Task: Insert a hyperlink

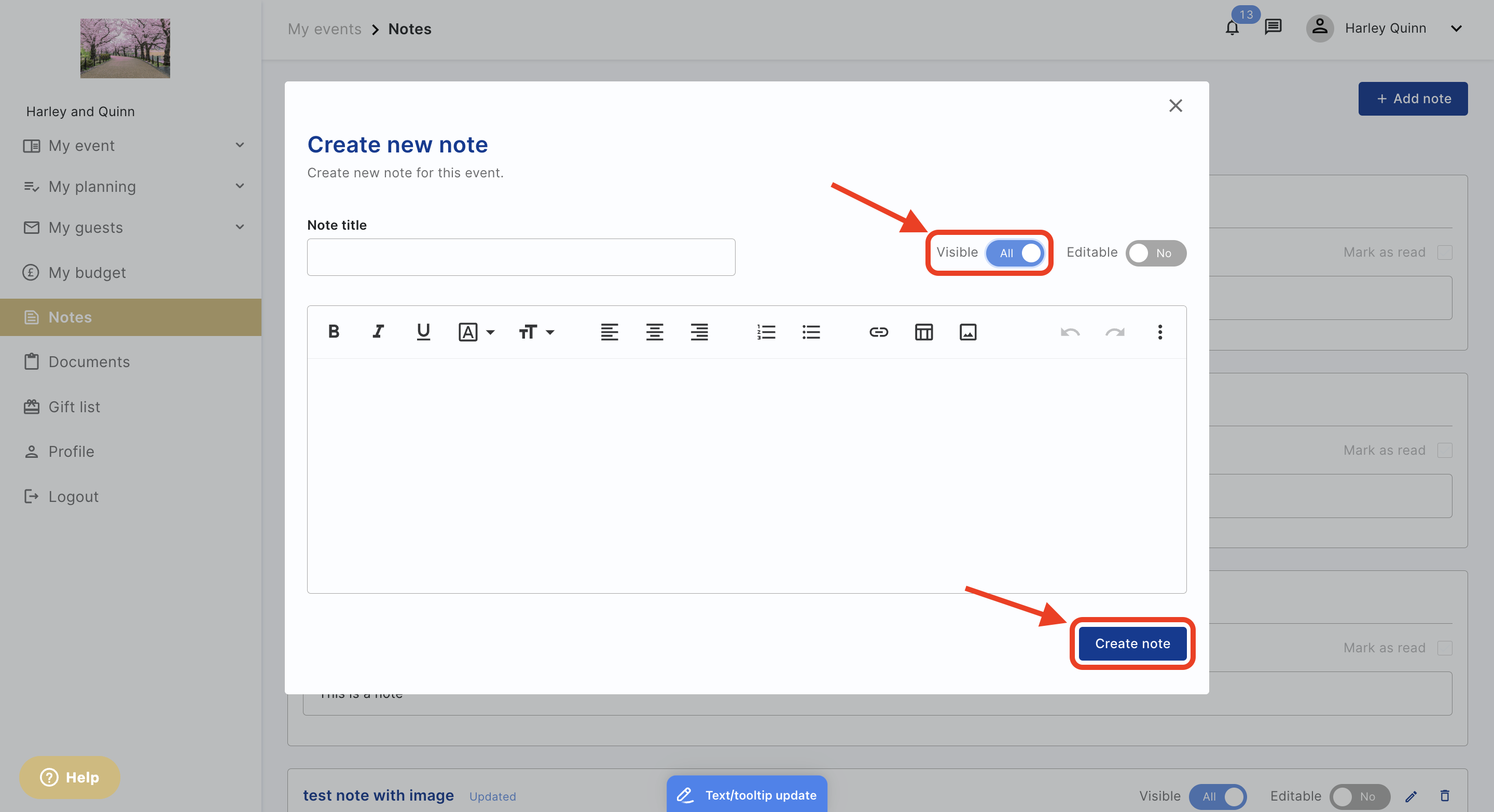Action: pyautogui.click(x=879, y=332)
